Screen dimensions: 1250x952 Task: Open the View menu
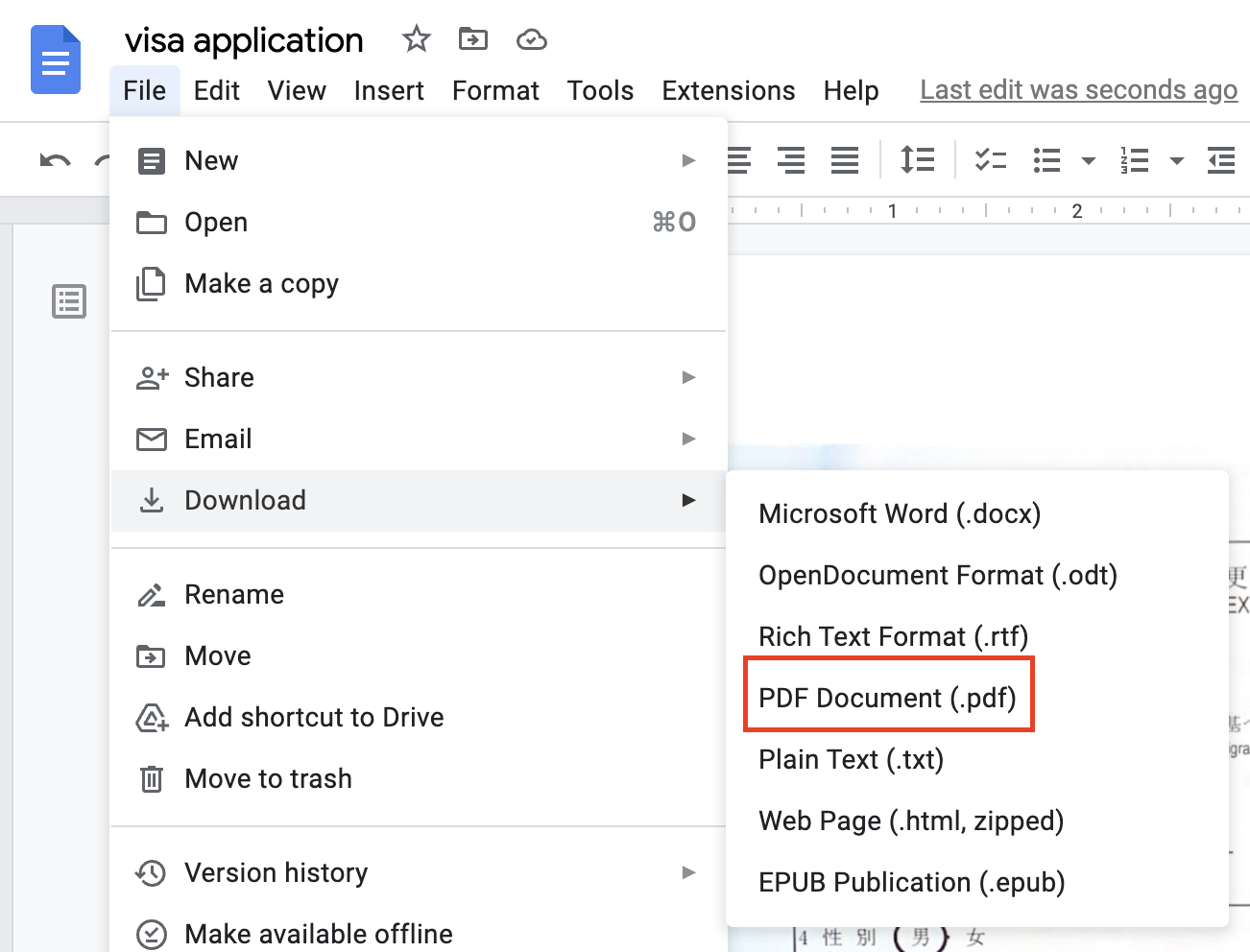(x=297, y=90)
